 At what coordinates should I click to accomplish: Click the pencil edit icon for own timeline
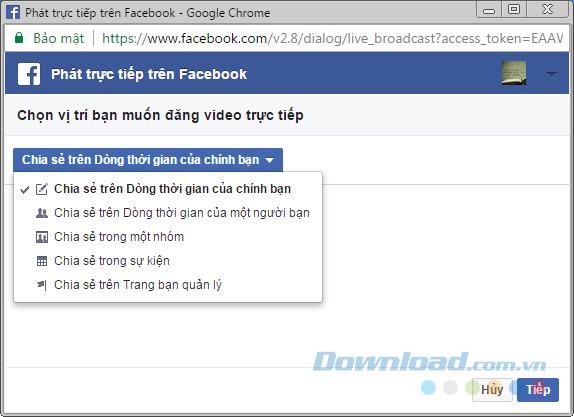[x=42, y=189]
